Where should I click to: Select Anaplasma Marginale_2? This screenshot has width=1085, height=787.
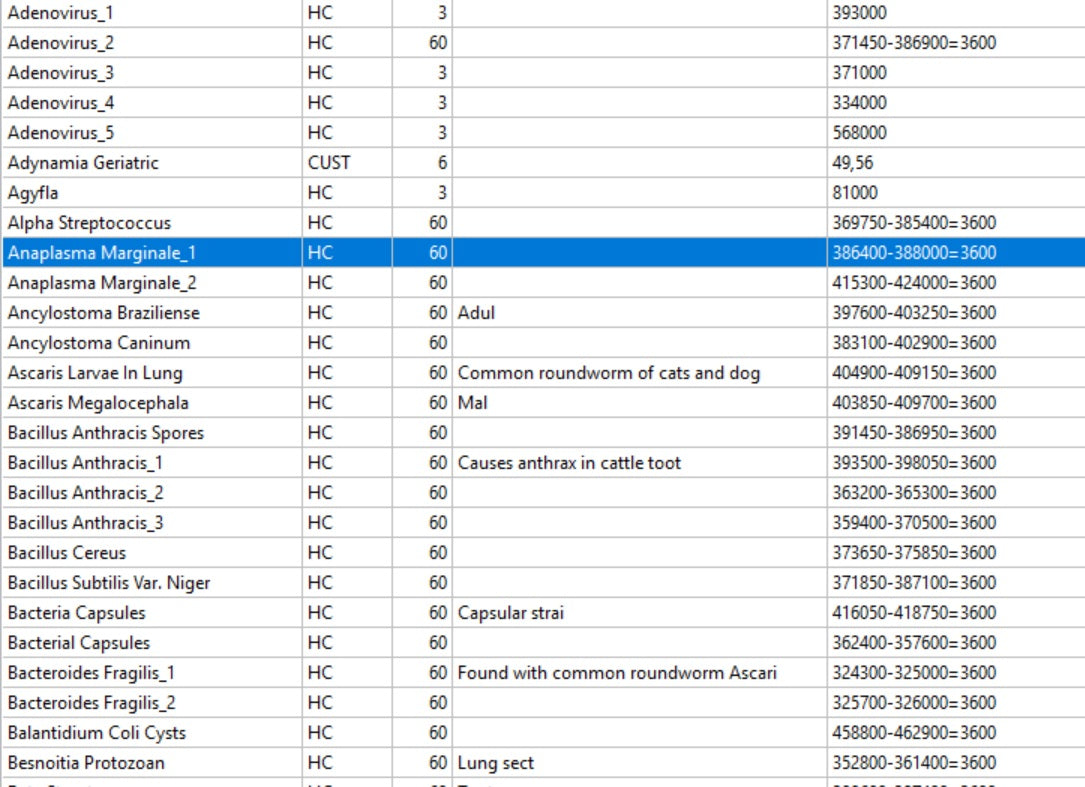tap(150, 283)
